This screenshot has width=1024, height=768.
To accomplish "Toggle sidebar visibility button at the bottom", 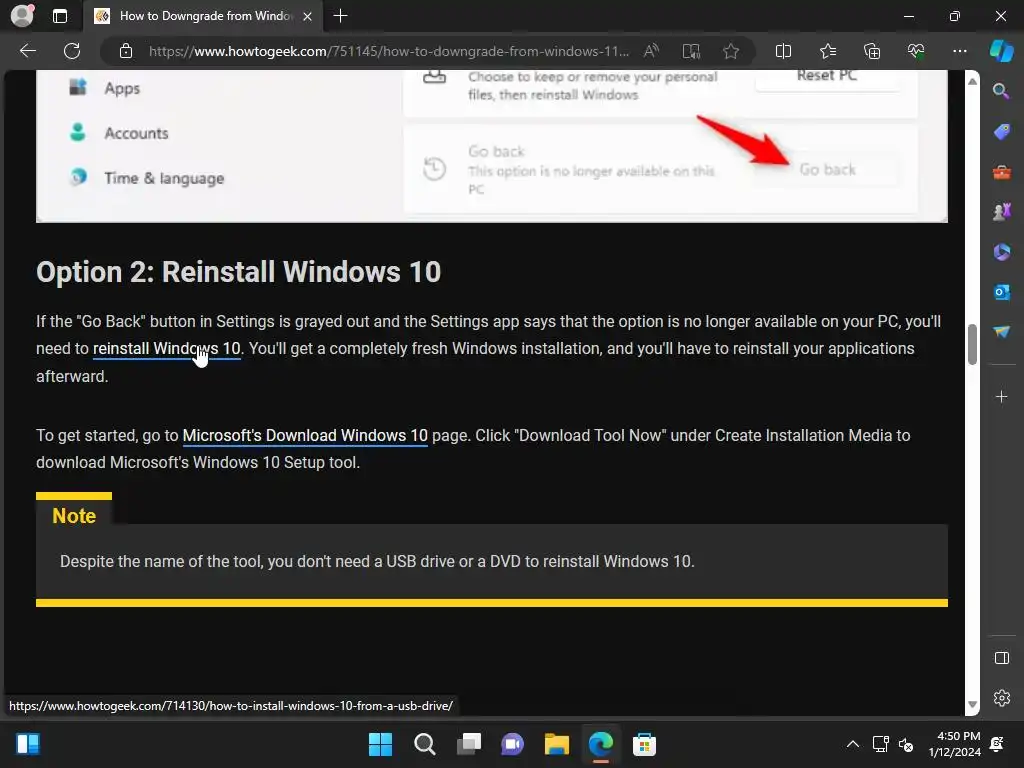I will [1001, 658].
